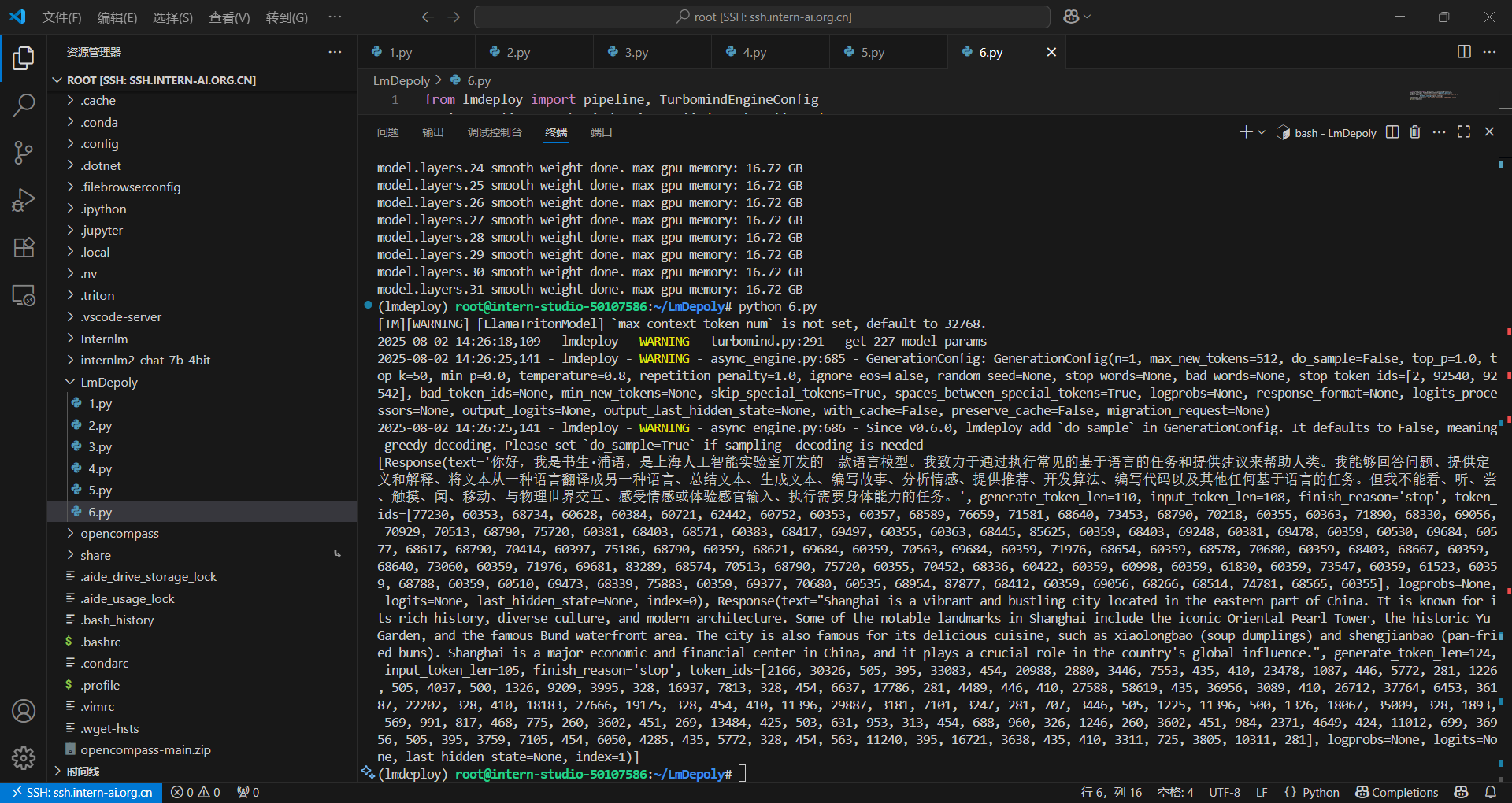Switch to the 输出 panel tab
1512x803 pixels.
tap(433, 132)
